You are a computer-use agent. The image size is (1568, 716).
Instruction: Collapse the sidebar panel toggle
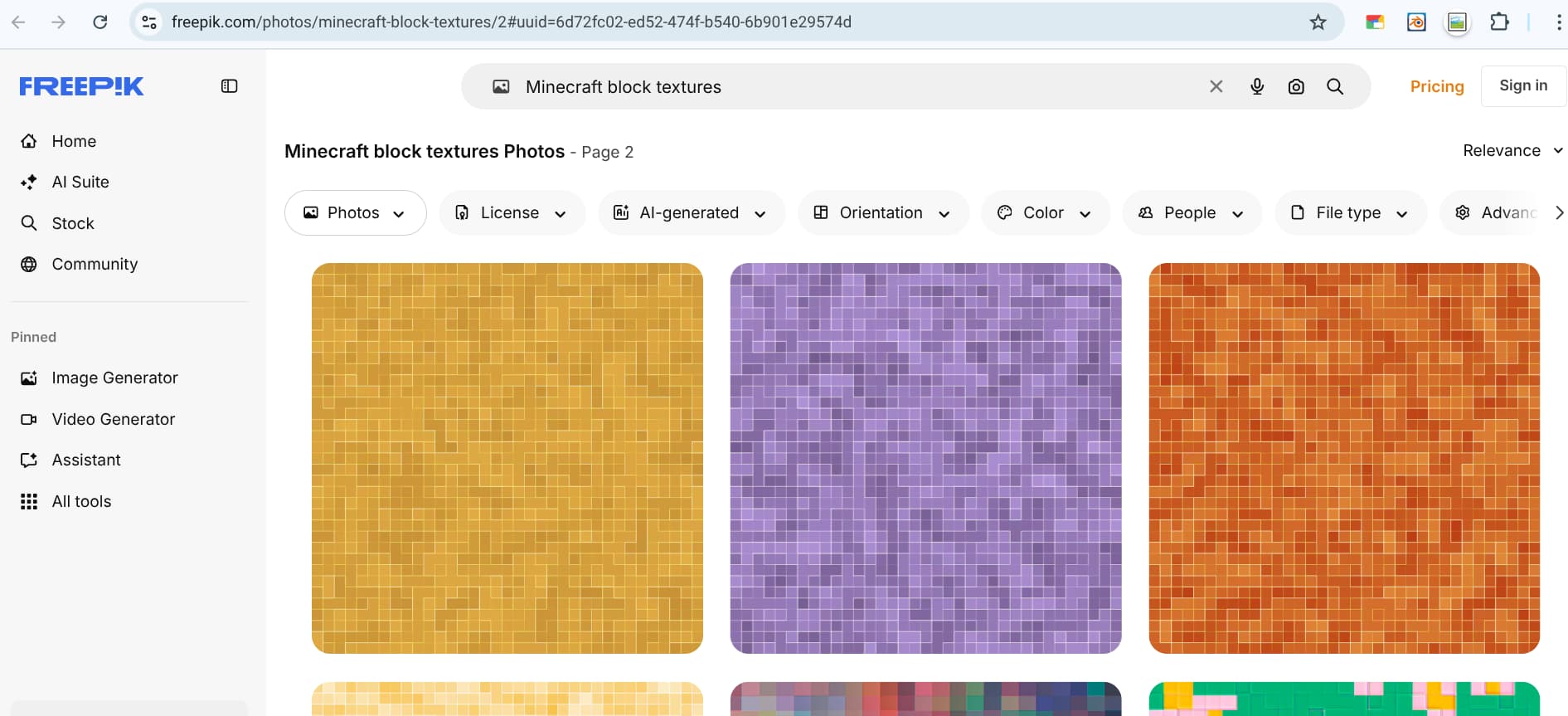pyautogui.click(x=230, y=86)
